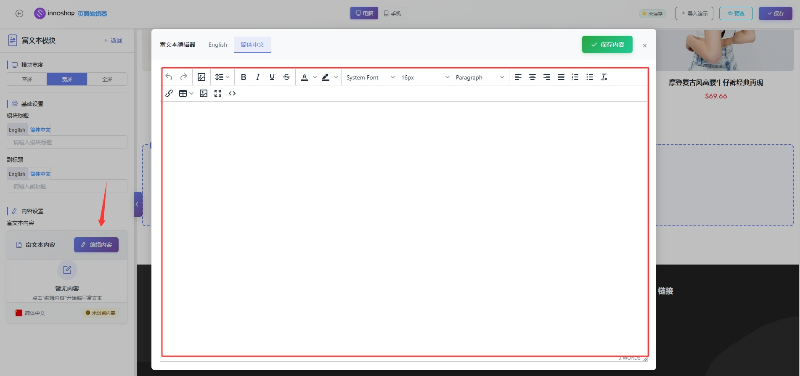This screenshot has width=800, height=376.
Task: Select the simplified Chinese editor tab
Action: coord(253,45)
